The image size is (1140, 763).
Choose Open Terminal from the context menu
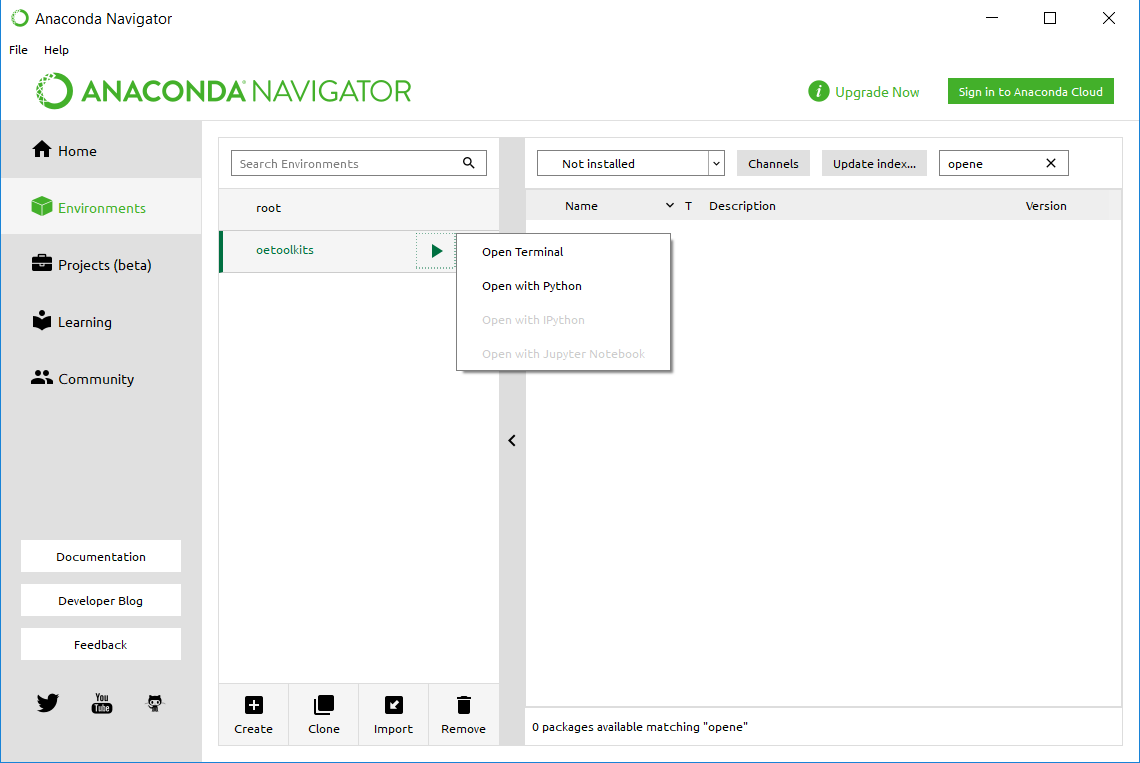(563, 252)
